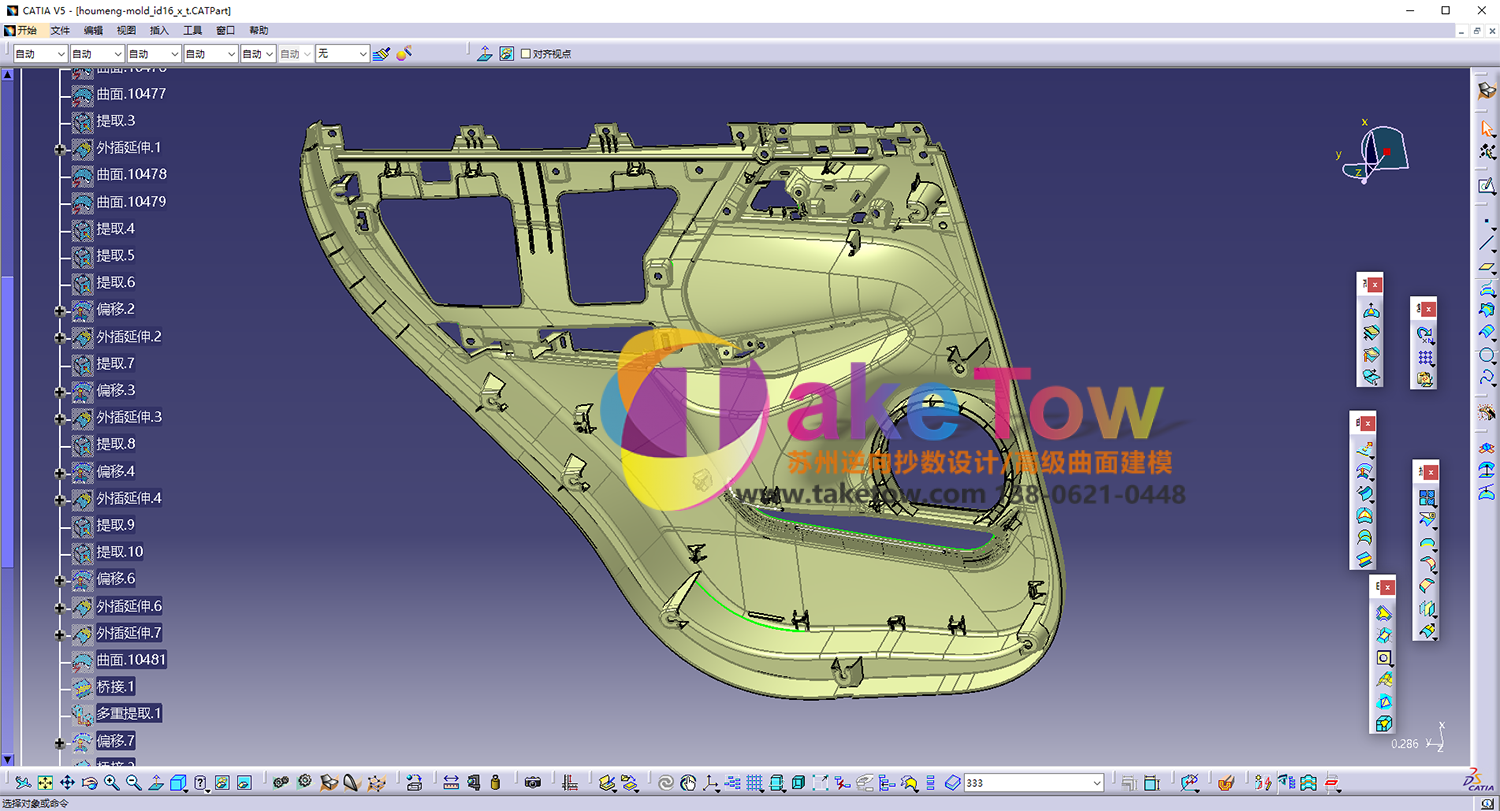Screen dimensions: 1500x811
Task: Open the 插入 menu
Action: point(159,31)
